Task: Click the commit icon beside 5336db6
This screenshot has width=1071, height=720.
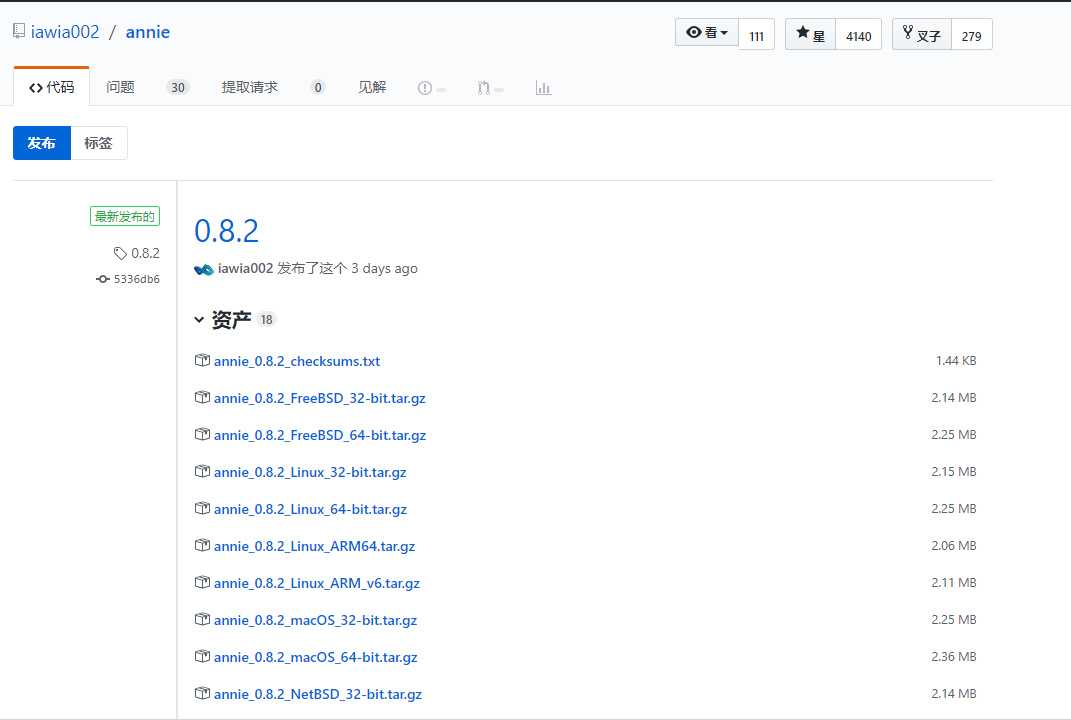Action: (102, 279)
